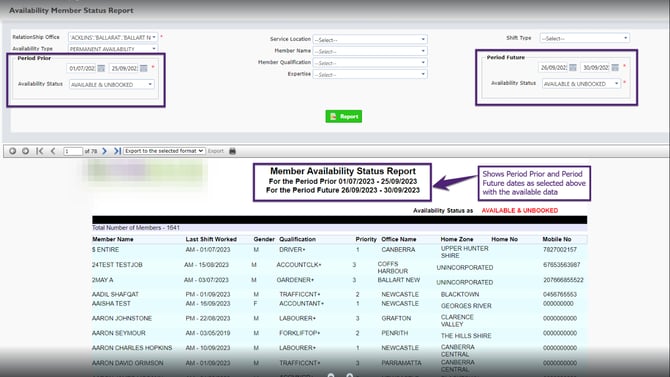Screen dimensions: 670x377
Task: Open Shift Type dropdown
Action: pos(585,38)
